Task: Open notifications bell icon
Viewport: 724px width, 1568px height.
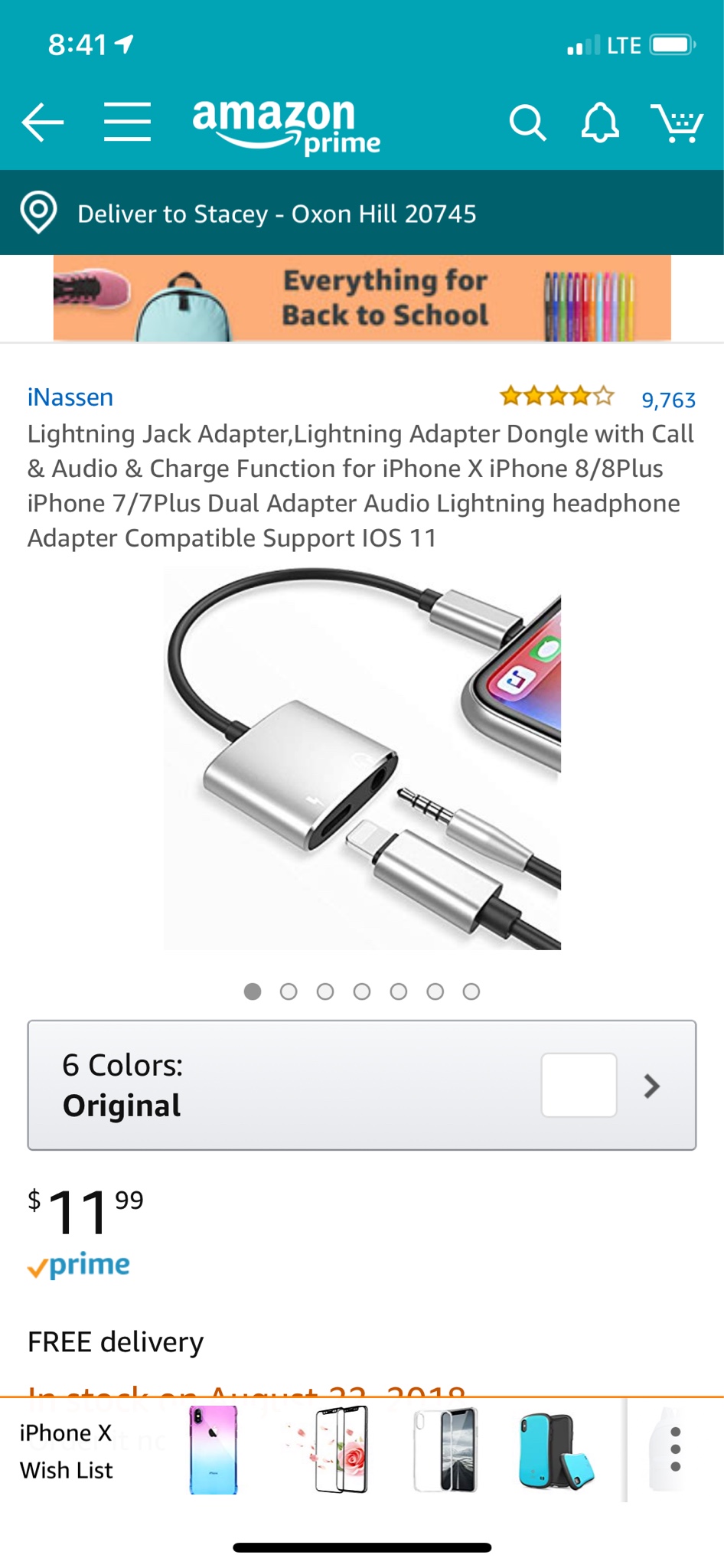Action: click(x=600, y=122)
